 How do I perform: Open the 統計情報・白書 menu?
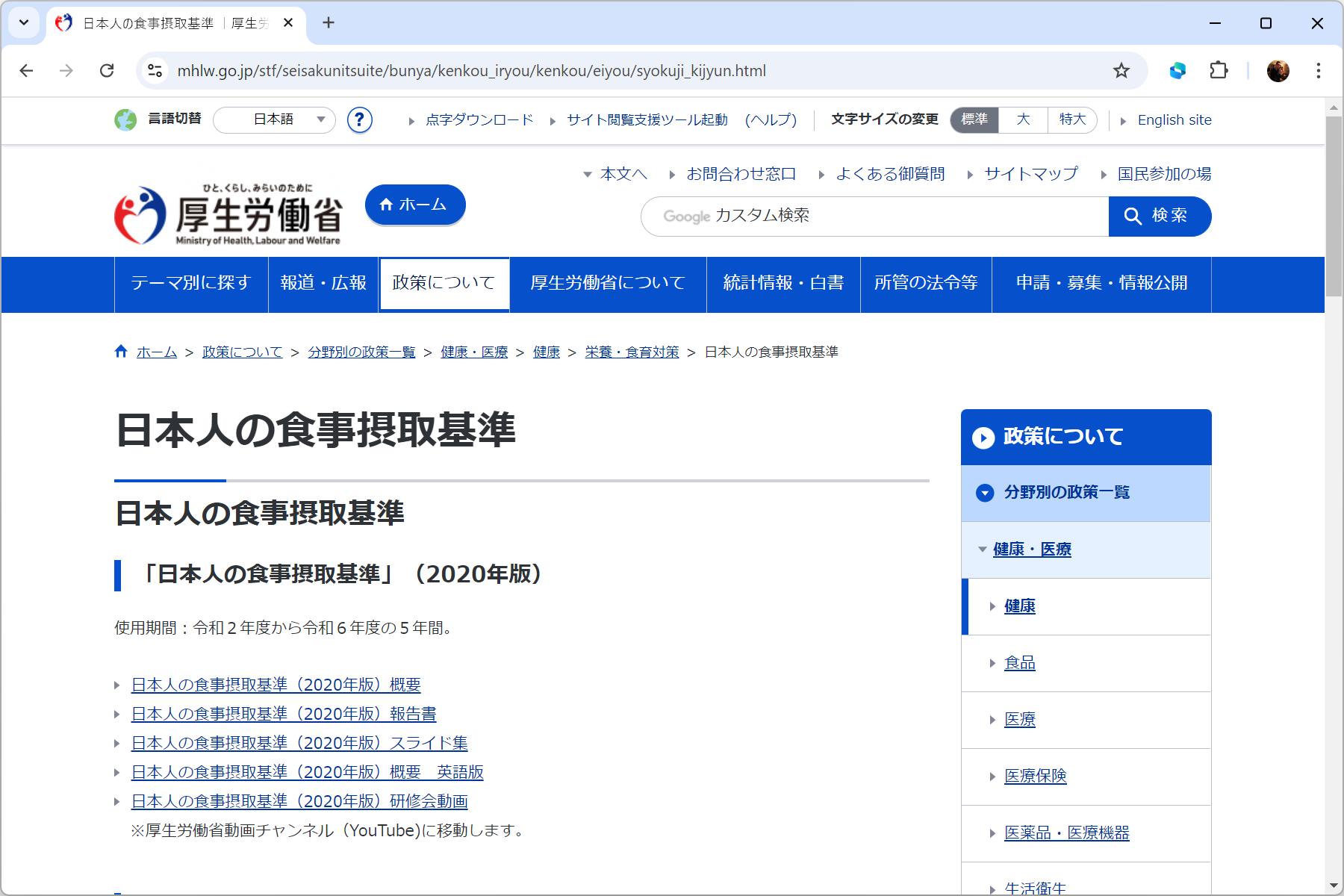783,284
